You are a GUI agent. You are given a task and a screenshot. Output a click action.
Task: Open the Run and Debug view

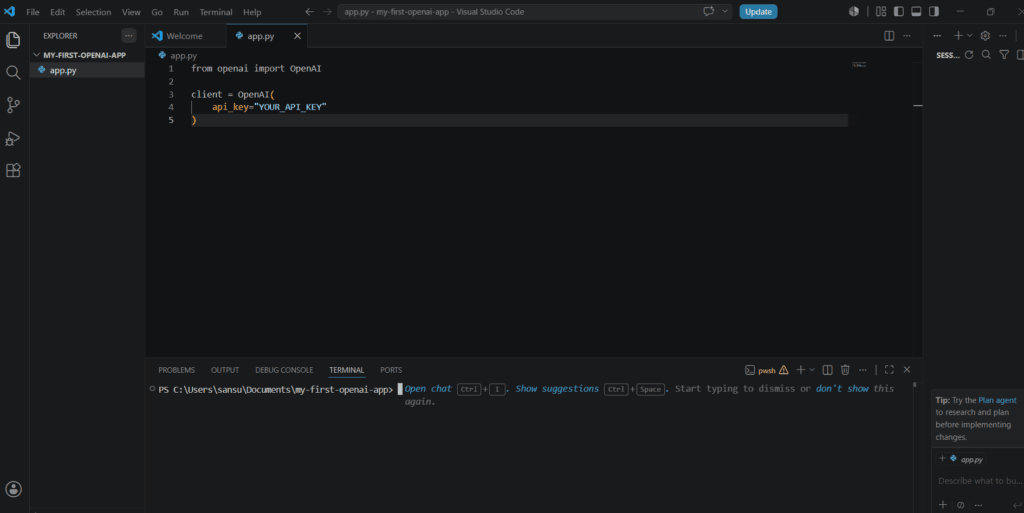click(13, 138)
